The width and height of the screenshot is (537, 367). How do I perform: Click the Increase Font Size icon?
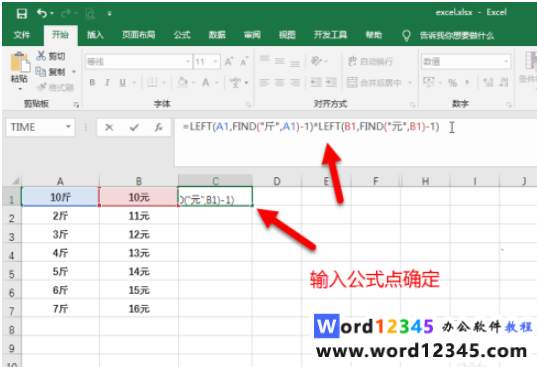click(x=229, y=62)
